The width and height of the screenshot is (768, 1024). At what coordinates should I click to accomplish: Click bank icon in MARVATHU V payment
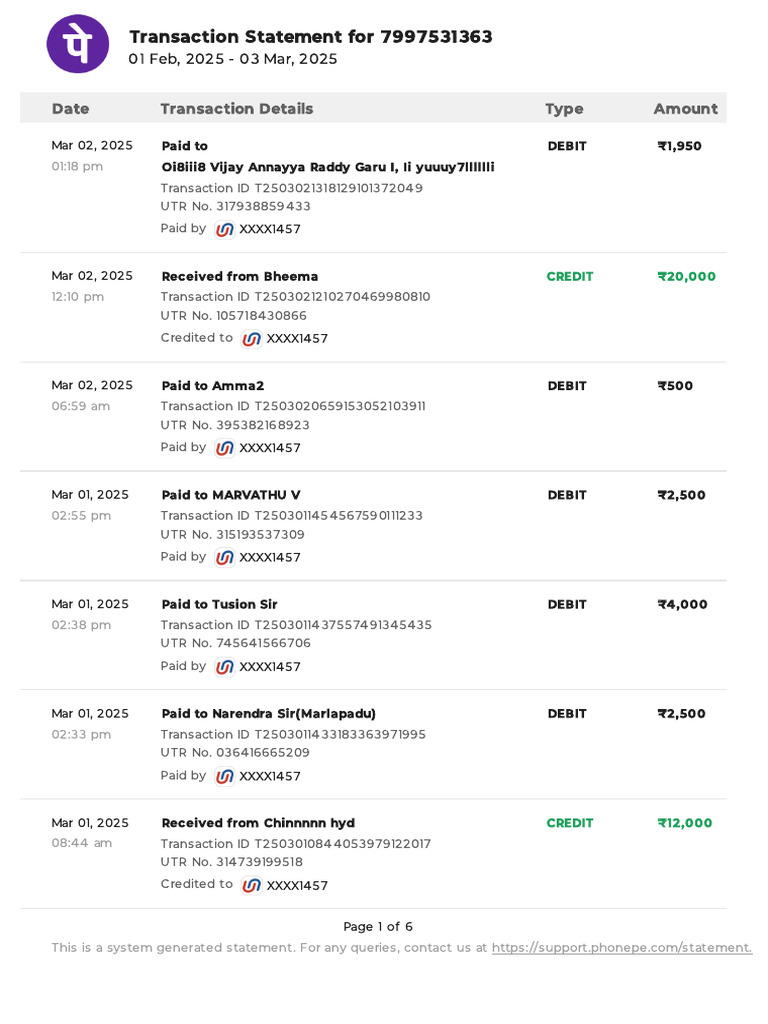pos(225,557)
